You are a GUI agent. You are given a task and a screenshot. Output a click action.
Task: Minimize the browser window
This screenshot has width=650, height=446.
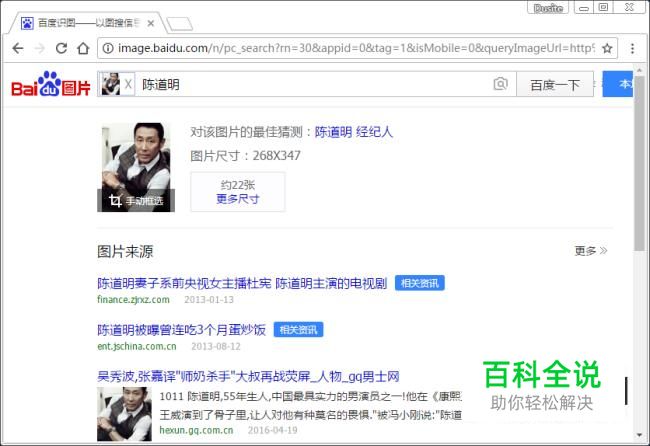pyautogui.click(x=584, y=7)
